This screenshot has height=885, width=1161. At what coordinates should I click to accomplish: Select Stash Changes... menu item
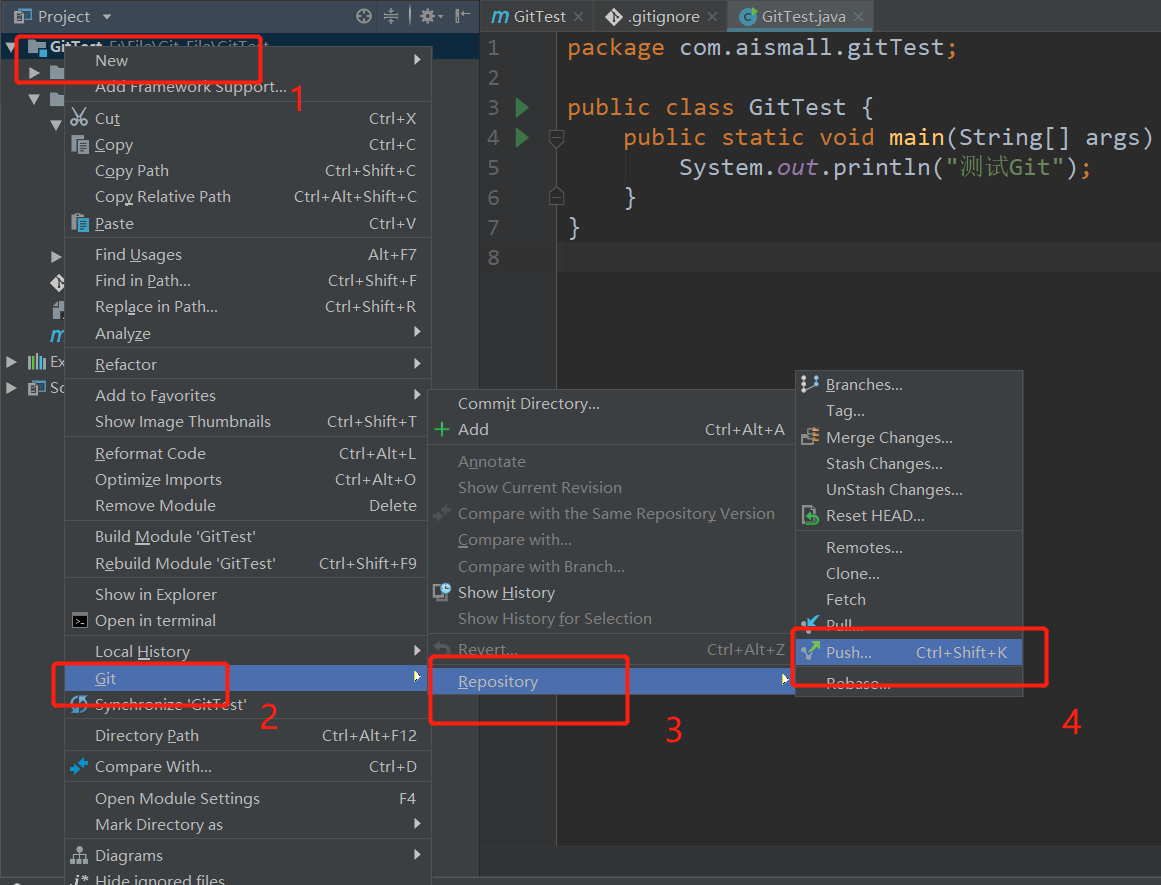[909, 464]
